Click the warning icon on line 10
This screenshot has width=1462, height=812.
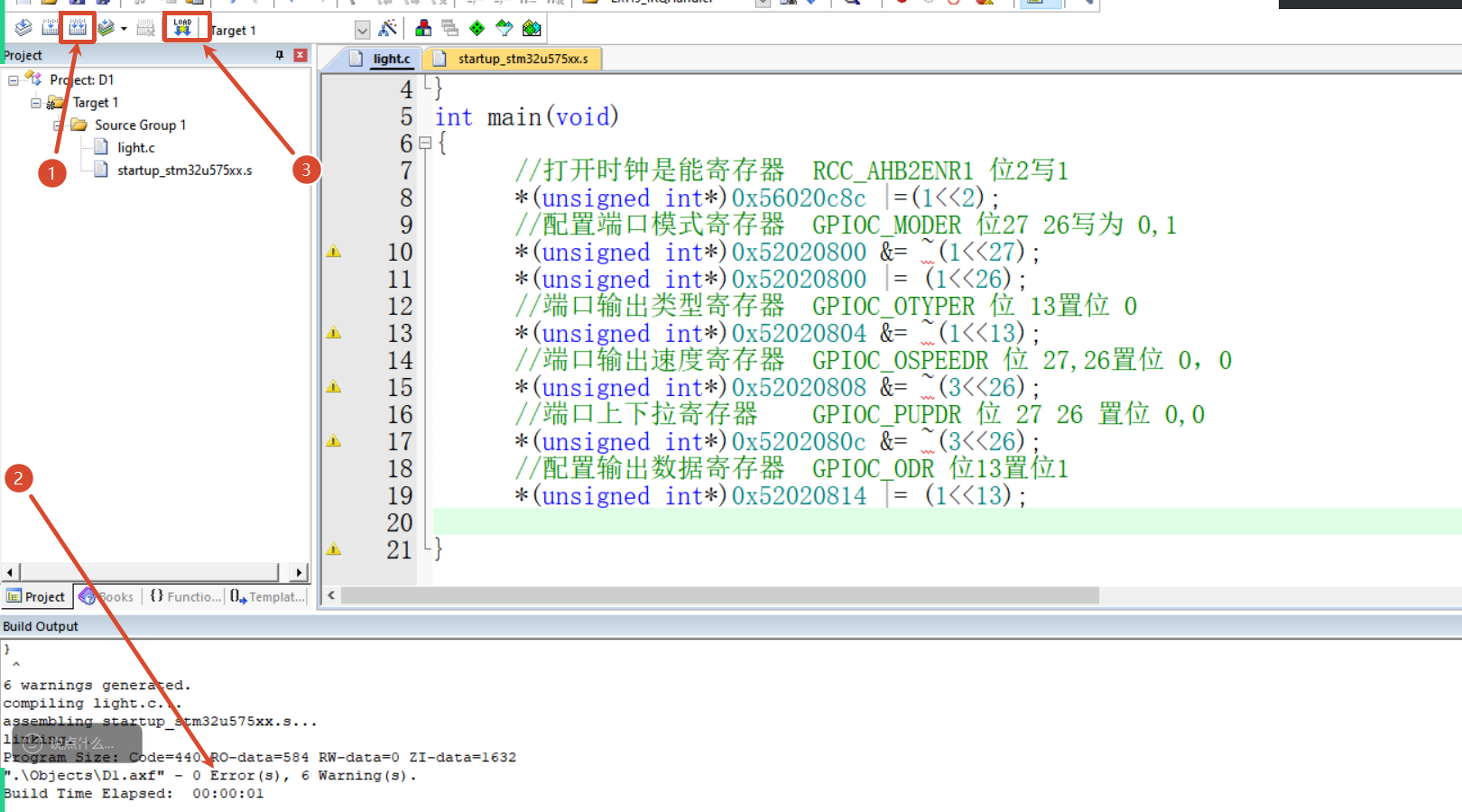[x=334, y=252]
